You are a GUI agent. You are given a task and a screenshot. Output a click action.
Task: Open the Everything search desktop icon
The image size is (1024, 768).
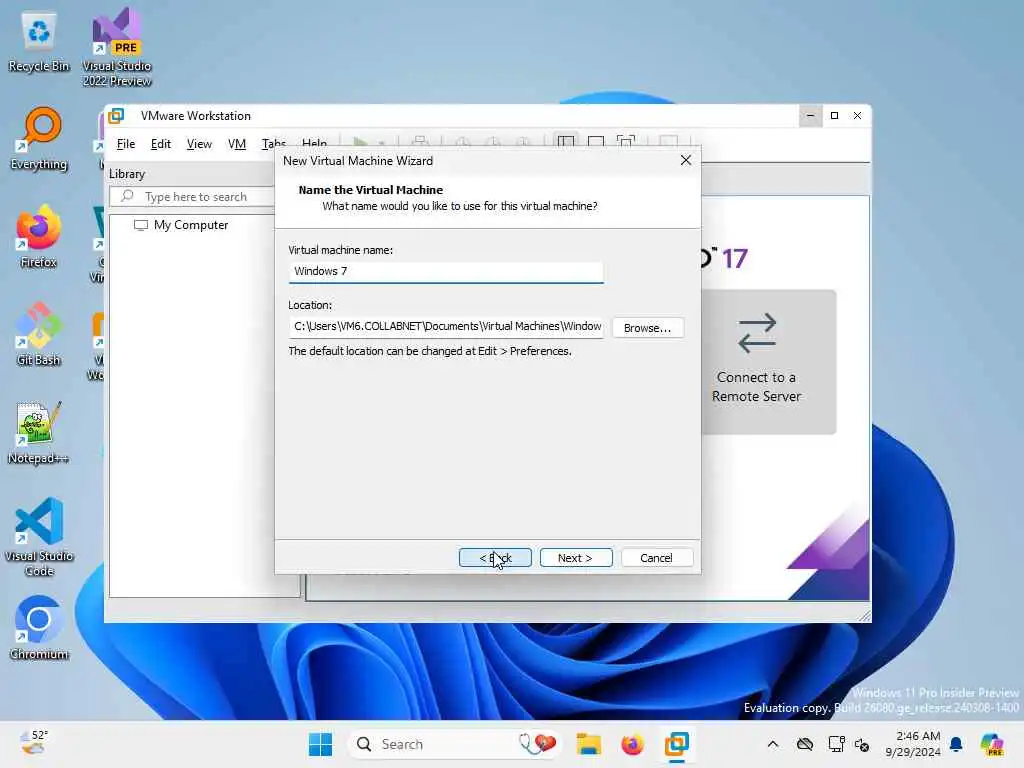[x=39, y=138]
